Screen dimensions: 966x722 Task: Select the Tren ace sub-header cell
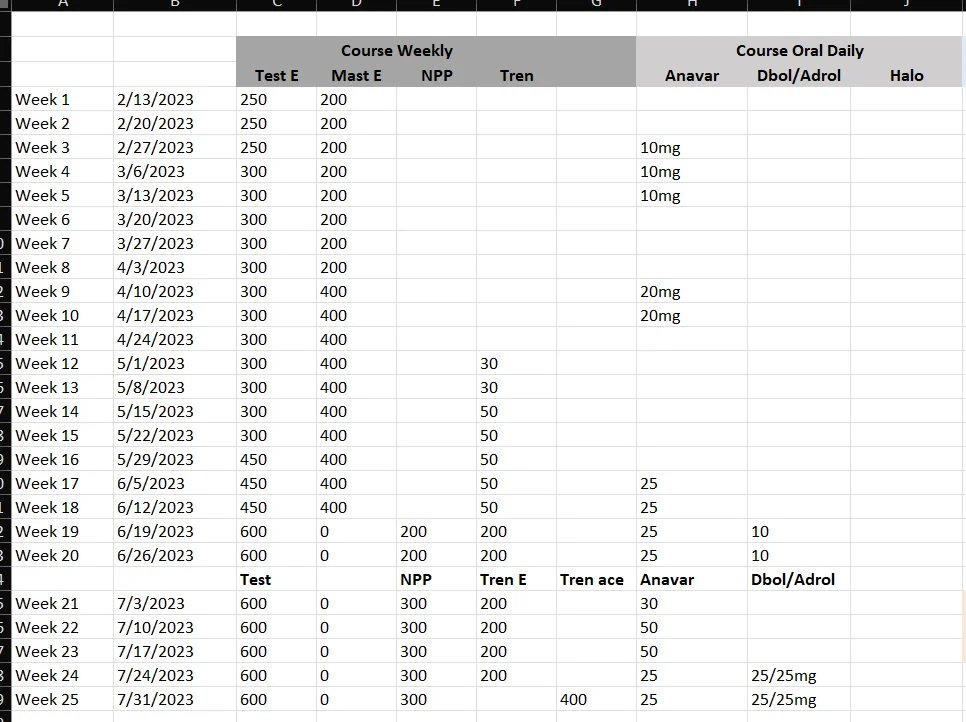[591, 580]
